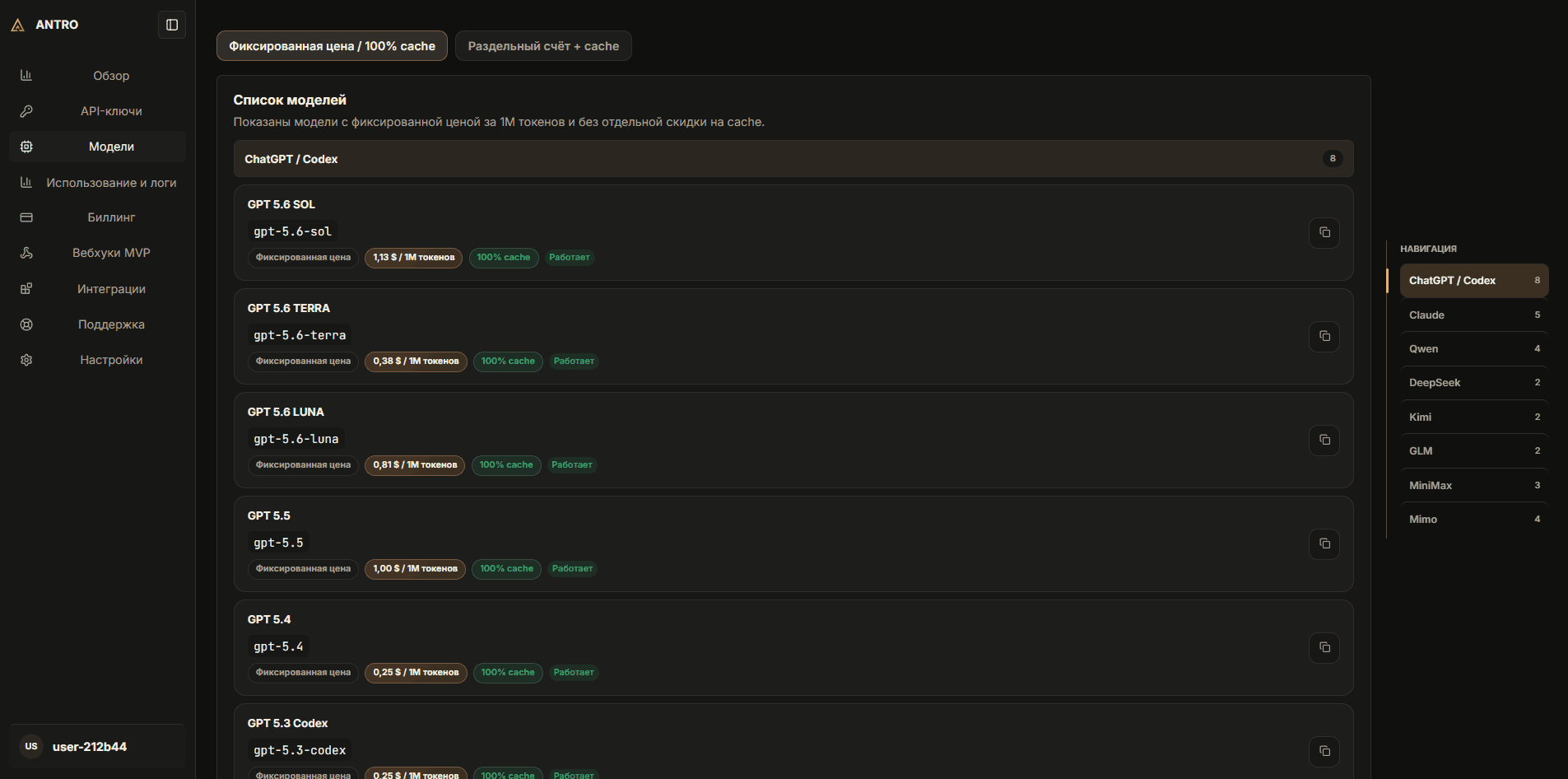Jump to GLM models in navigation

[1474, 451]
